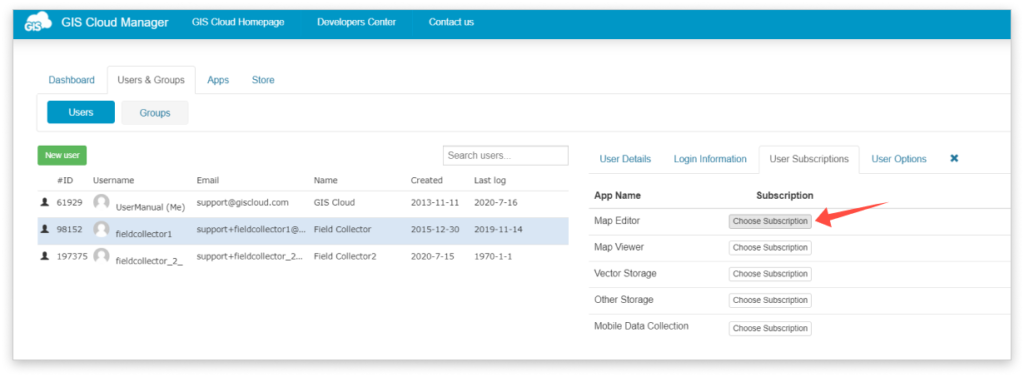
Task: Sort by the Last log column header
Action: pos(490,180)
